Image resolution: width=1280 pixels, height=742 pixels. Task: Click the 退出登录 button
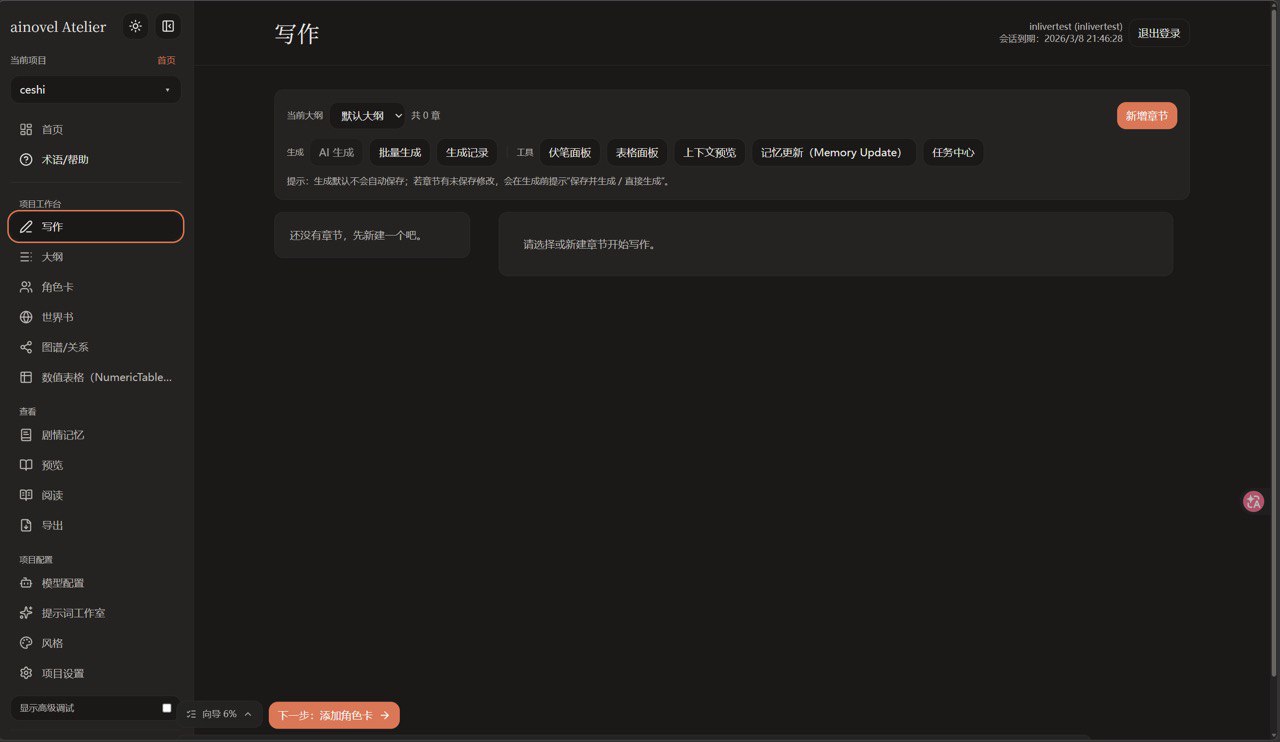(1159, 33)
